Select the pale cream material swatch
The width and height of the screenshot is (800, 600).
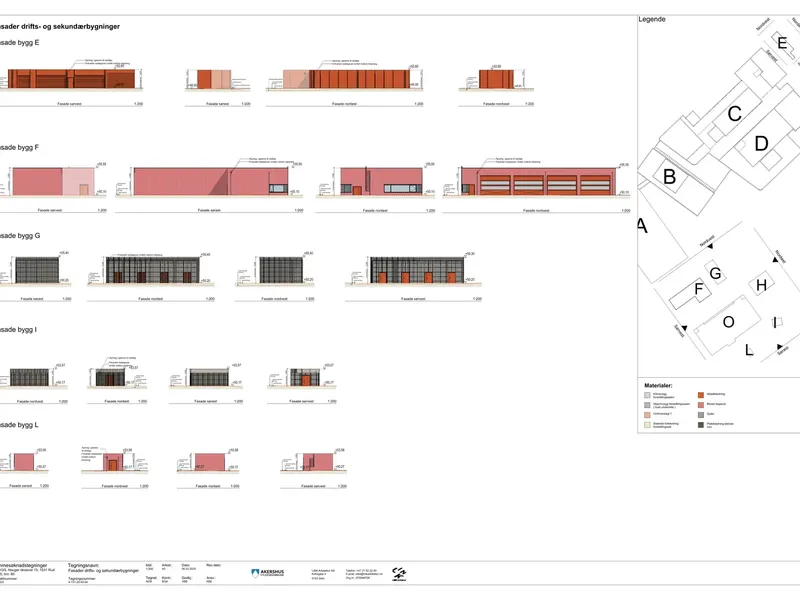(x=647, y=424)
